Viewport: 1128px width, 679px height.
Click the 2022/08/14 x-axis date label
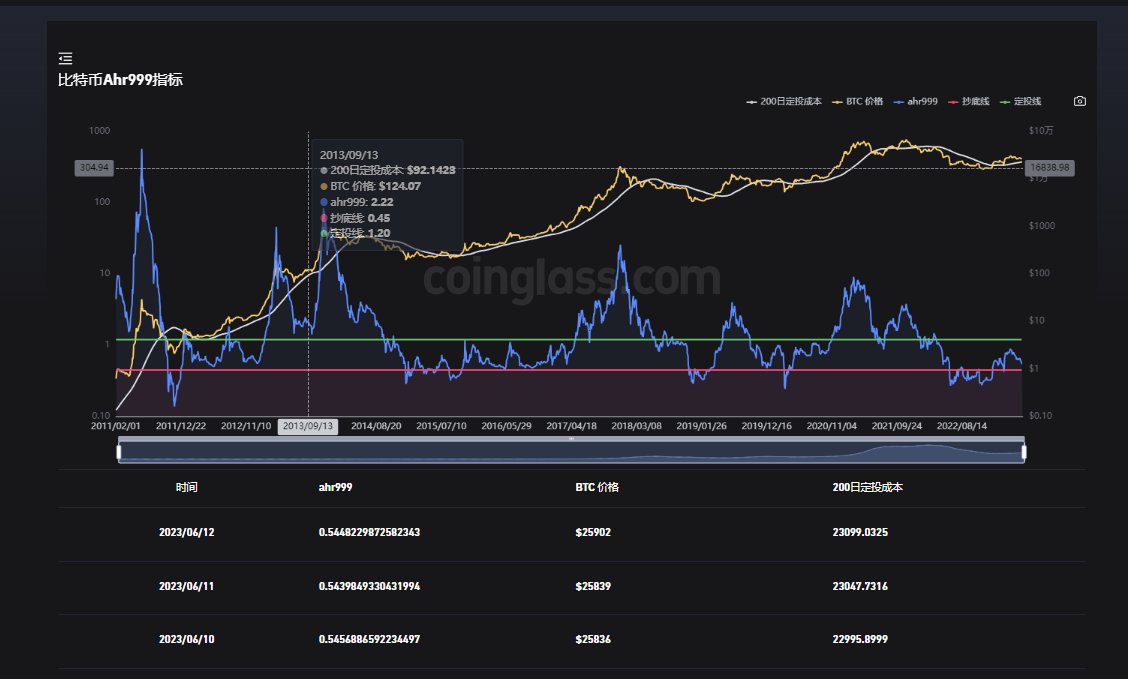(962, 427)
